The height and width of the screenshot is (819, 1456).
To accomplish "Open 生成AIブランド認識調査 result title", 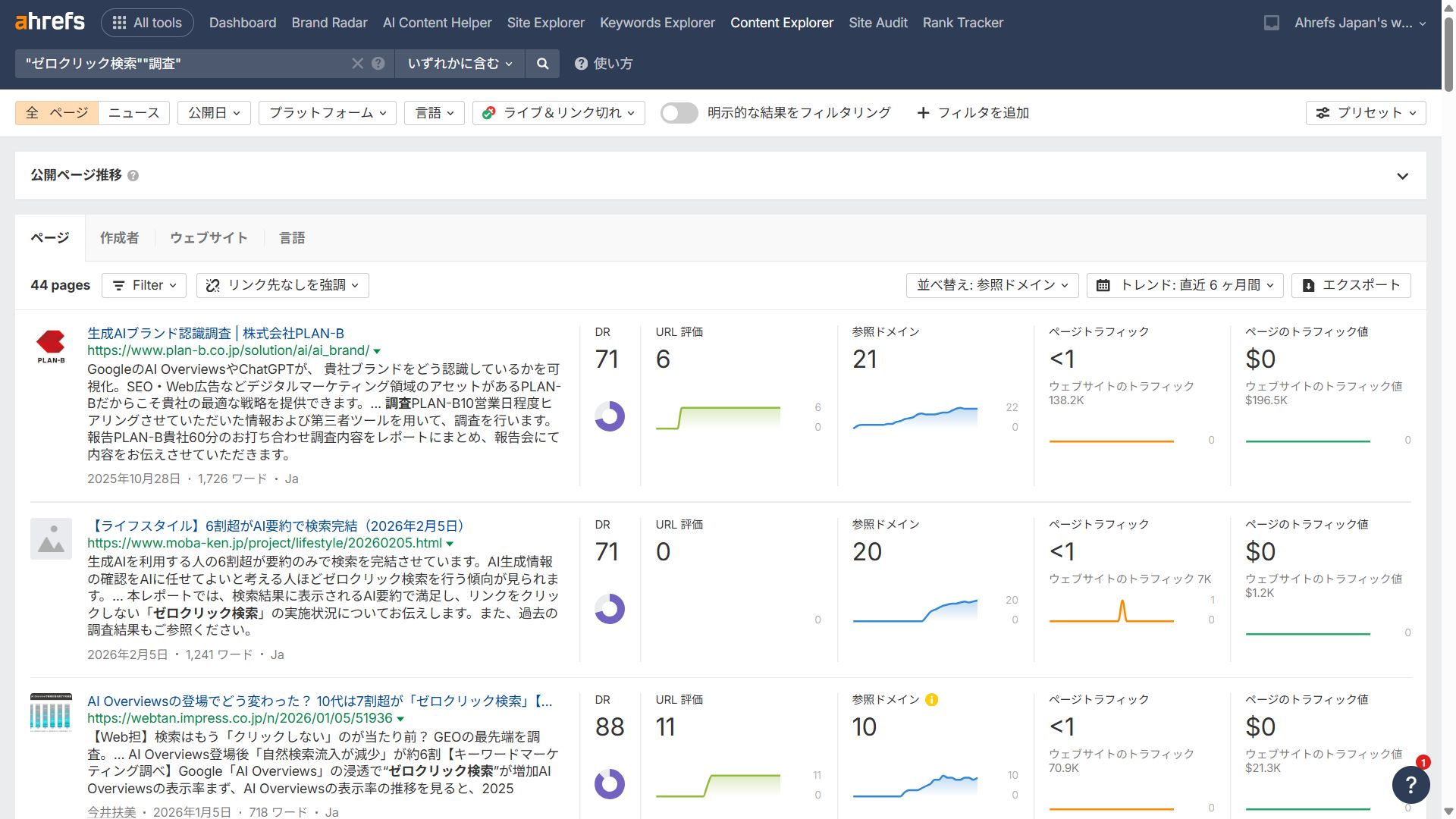I will coord(215,334).
